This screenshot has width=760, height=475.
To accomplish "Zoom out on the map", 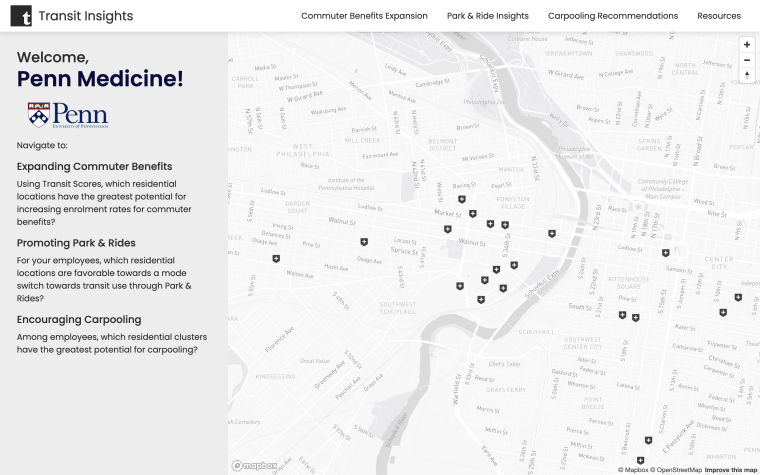I will (747, 60).
